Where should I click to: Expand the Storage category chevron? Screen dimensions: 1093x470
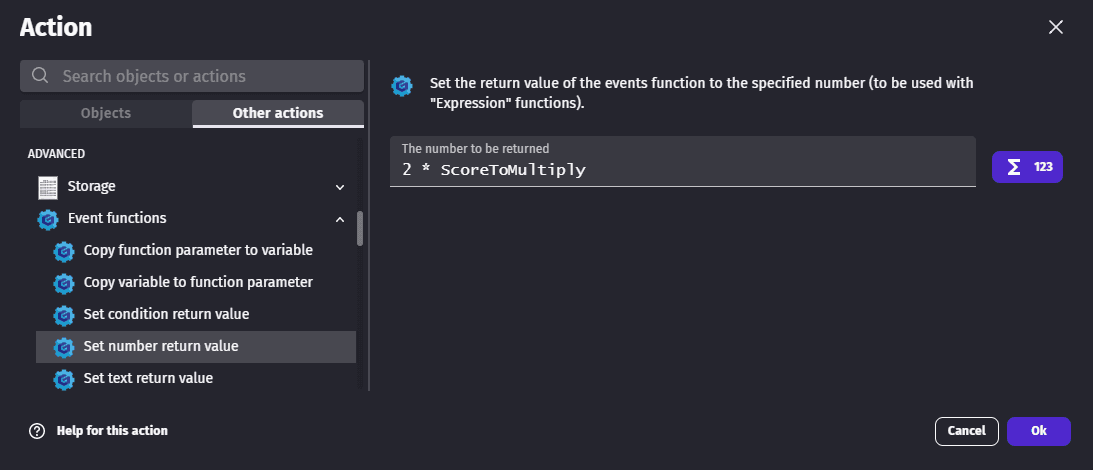(x=340, y=187)
